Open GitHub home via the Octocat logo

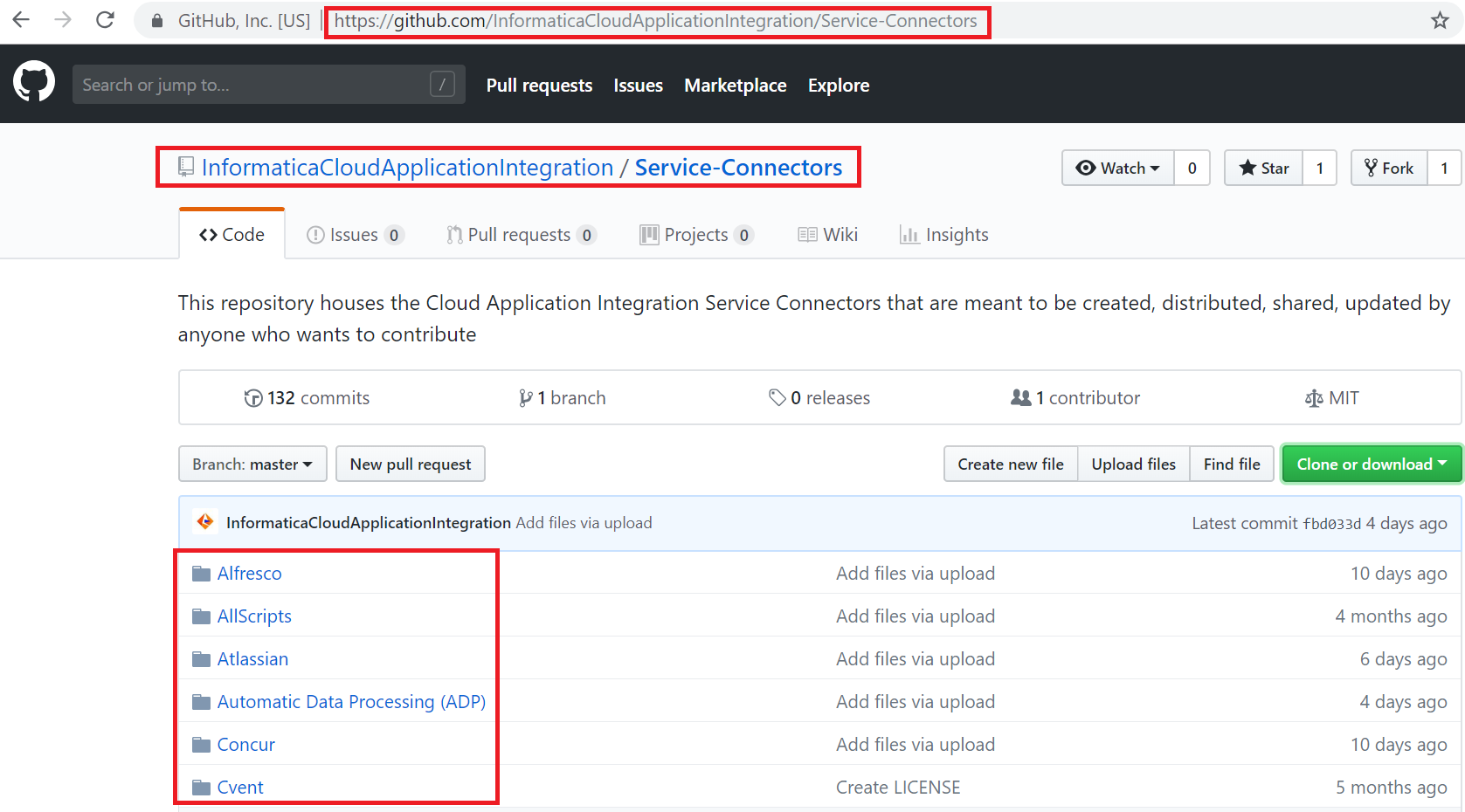pos(34,82)
